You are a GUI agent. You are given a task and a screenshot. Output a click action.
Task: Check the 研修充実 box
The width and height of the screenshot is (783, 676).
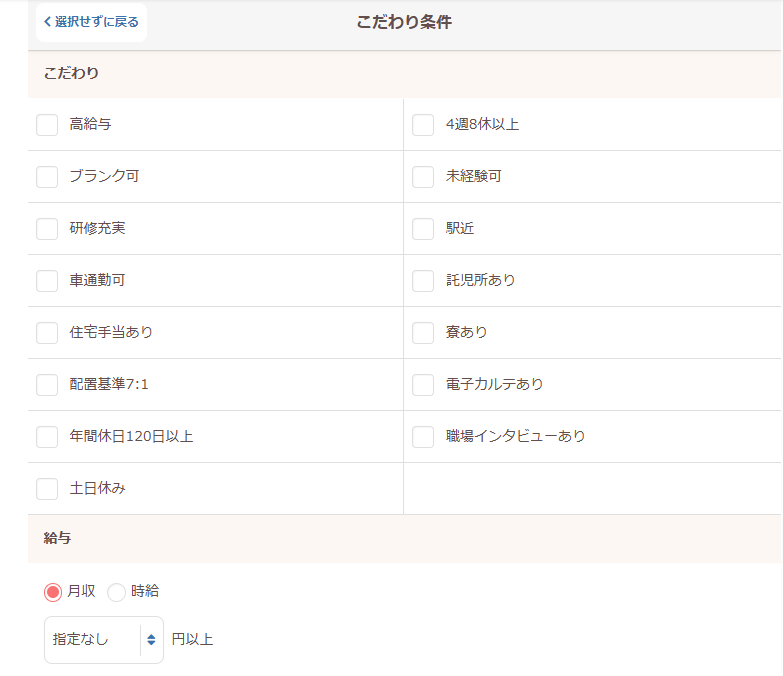47,229
